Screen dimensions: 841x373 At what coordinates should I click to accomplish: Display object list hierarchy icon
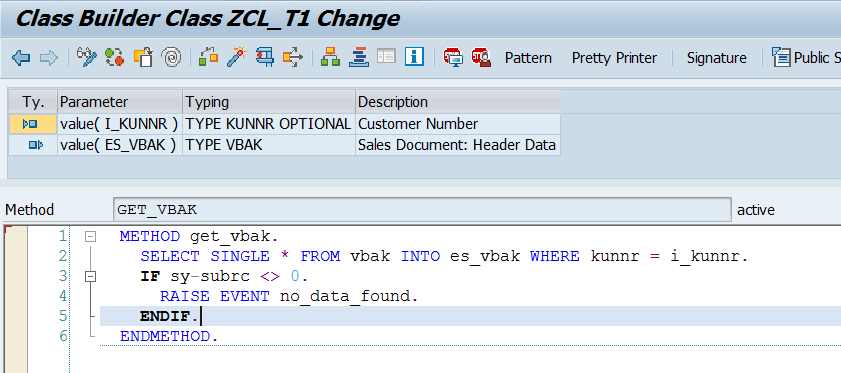tap(330, 57)
